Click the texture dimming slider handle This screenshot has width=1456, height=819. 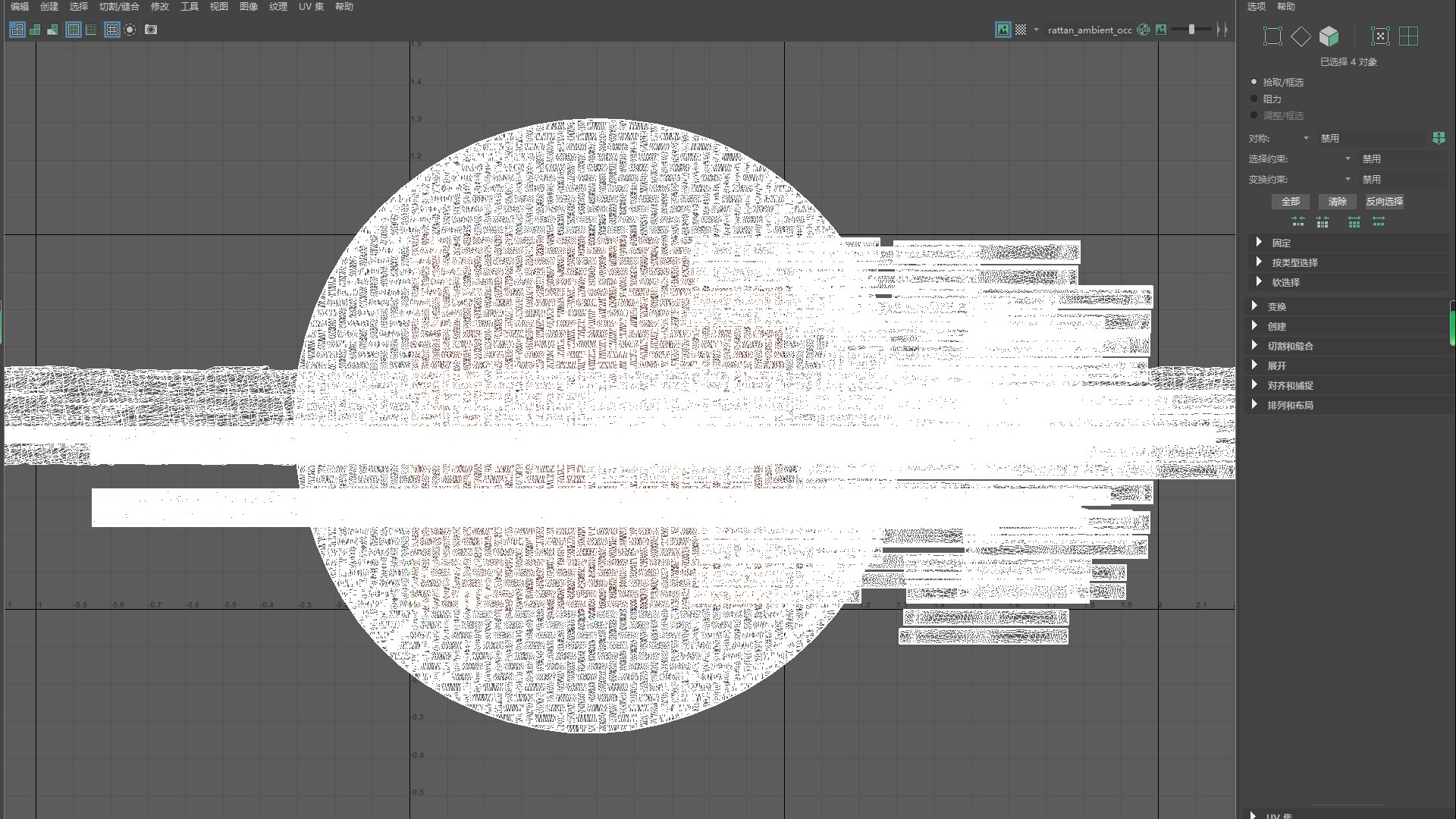click(1191, 30)
